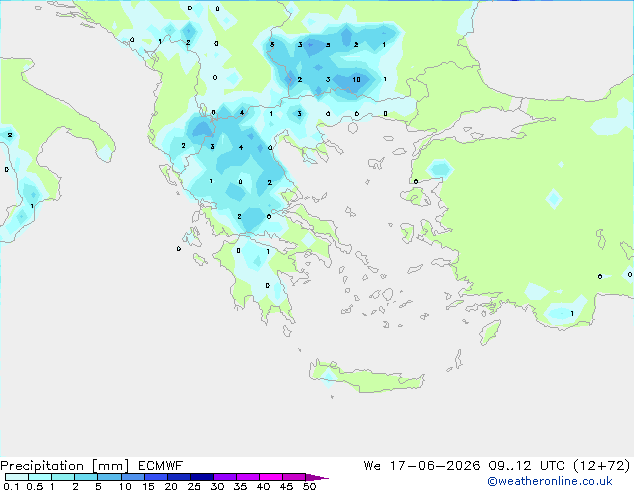Click the legend label '15'
This screenshot has width=634, height=490.
(148, 486)
